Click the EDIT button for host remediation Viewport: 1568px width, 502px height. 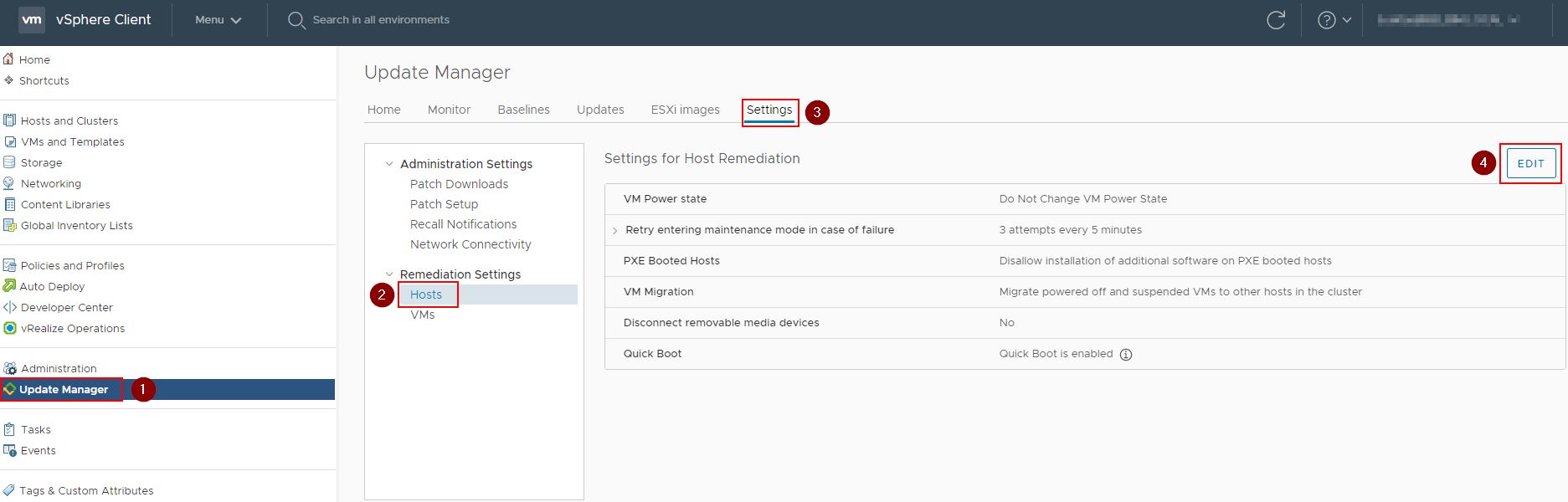(x=1531, y=163)
